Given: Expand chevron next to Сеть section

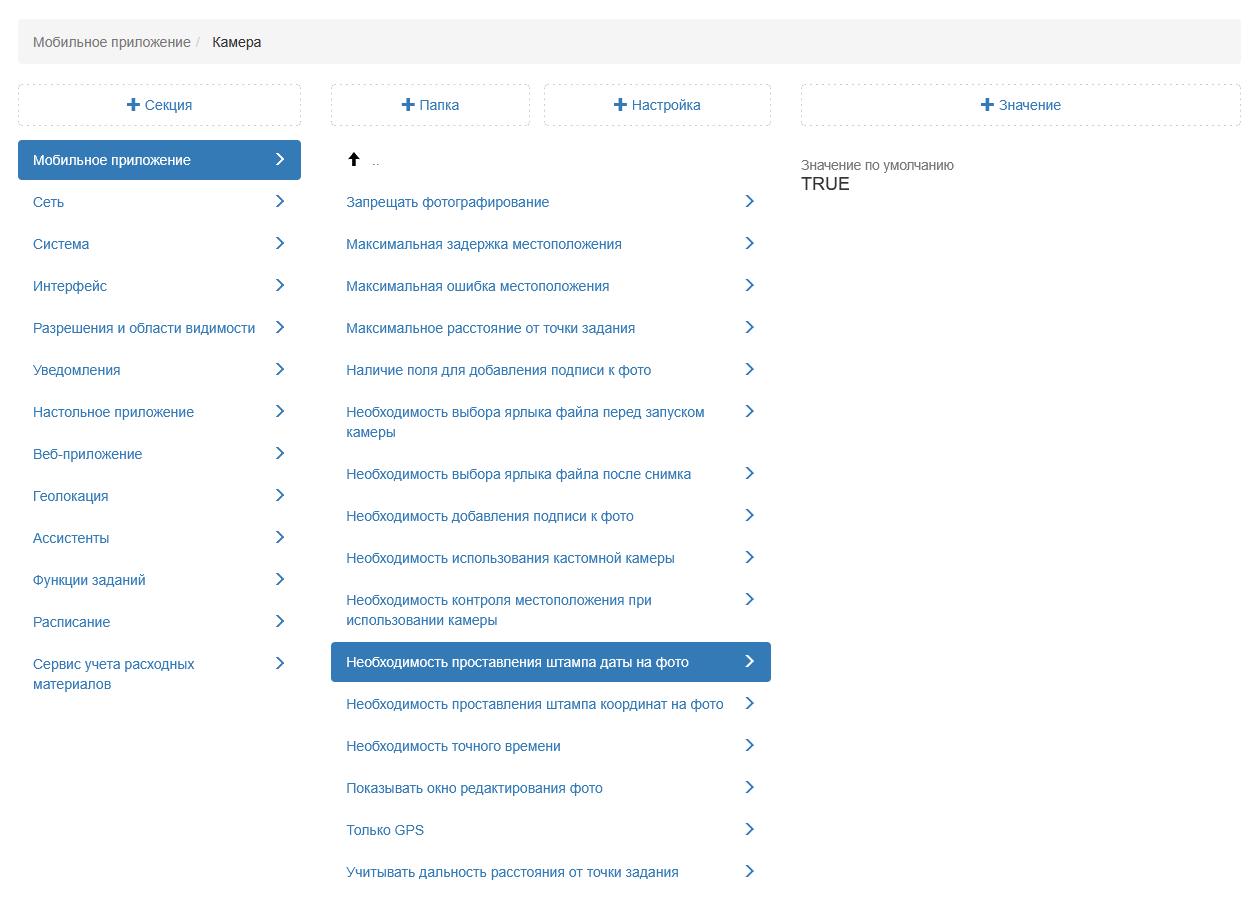Looking at the screenshot, I should [280, 202].
